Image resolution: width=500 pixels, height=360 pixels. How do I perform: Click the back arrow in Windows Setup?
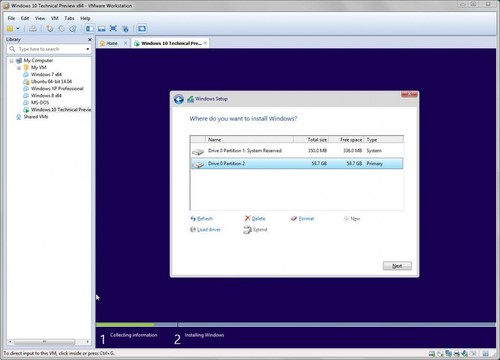(179, 99)
